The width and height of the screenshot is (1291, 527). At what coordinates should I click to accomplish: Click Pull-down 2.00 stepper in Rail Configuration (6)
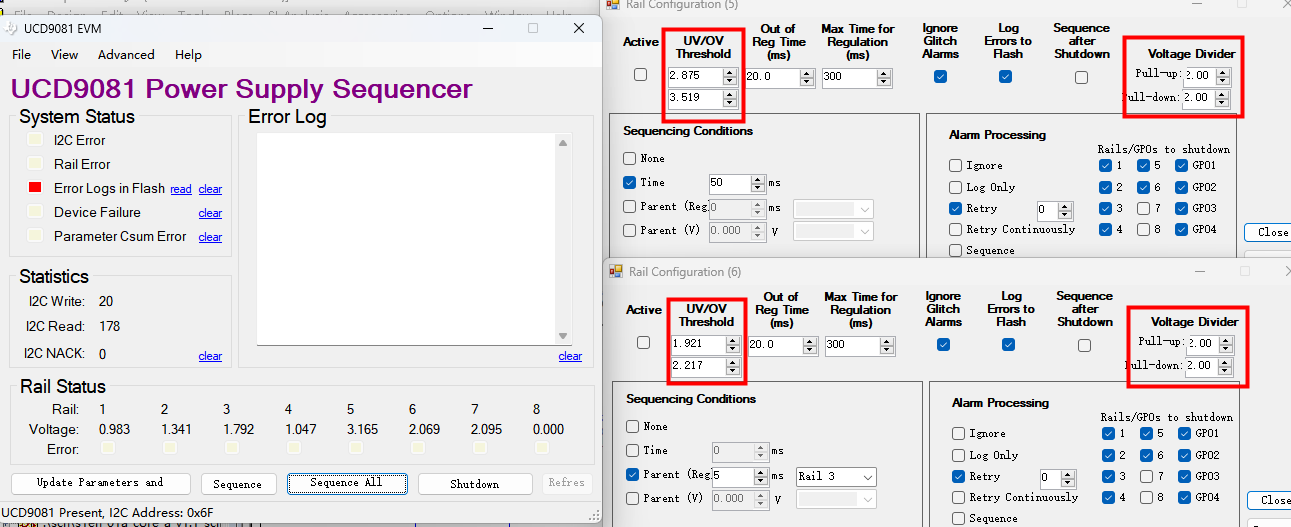(1226, 365)
